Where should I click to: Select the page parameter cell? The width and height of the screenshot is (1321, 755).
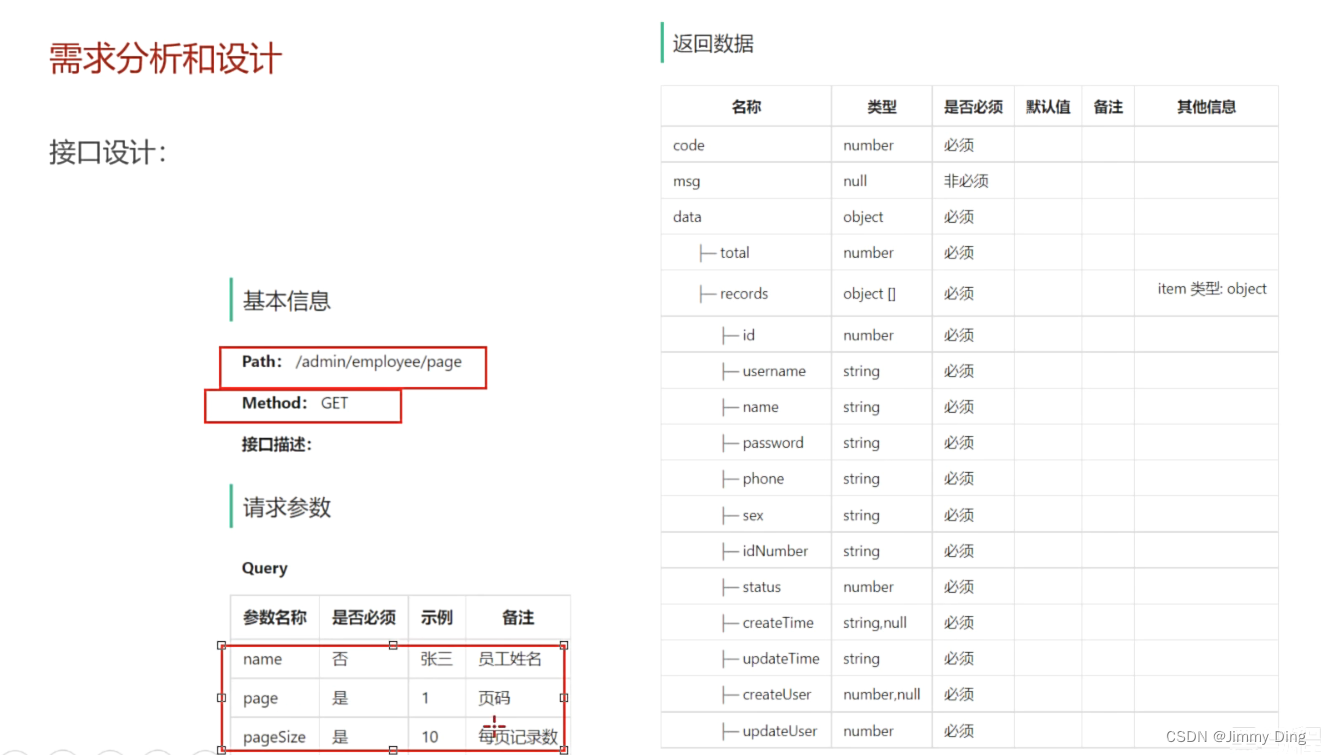pyautogui.click(x=260, y=698)
